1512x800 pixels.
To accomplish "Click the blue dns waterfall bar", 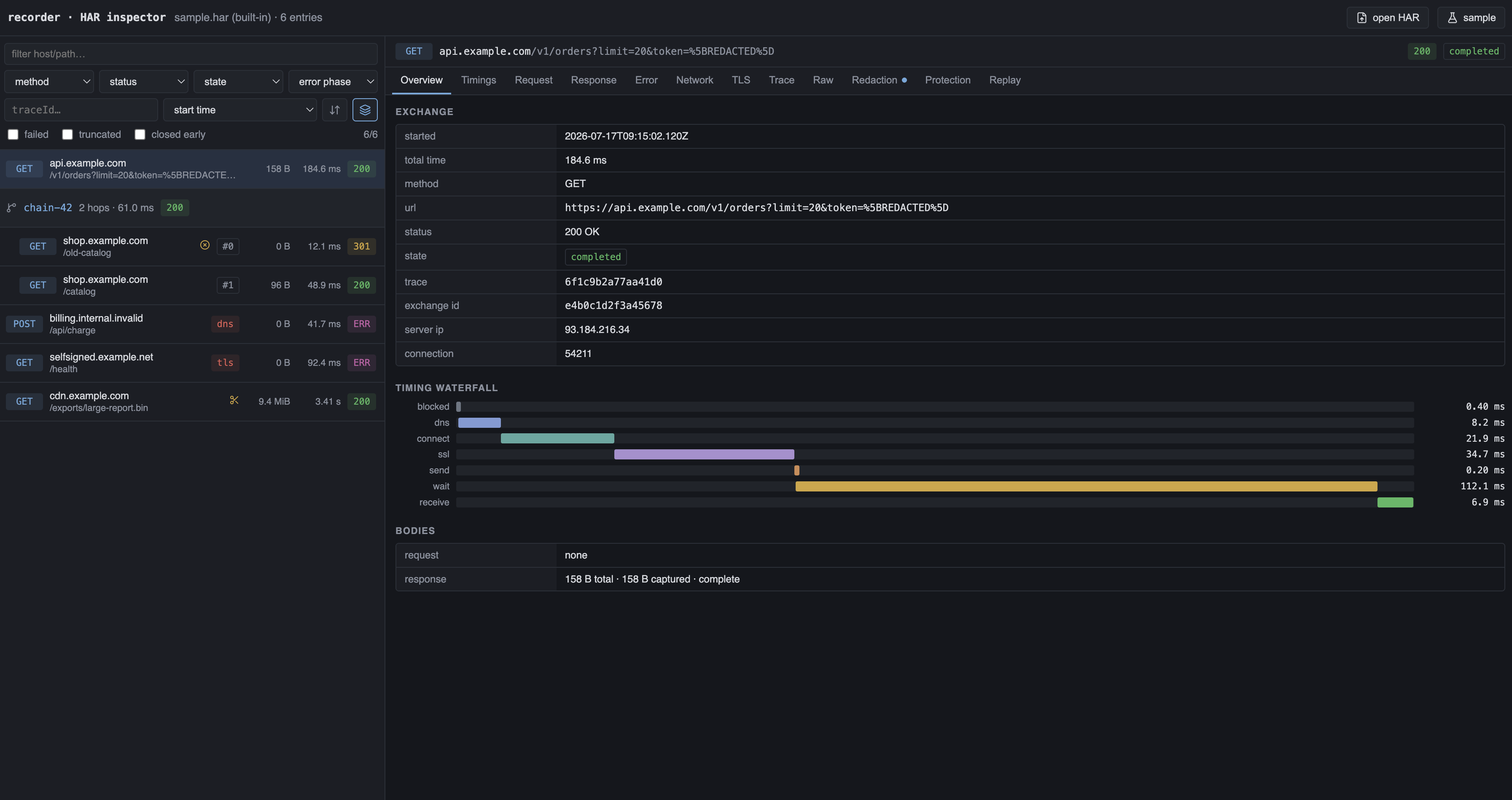I will click(479, 423).
